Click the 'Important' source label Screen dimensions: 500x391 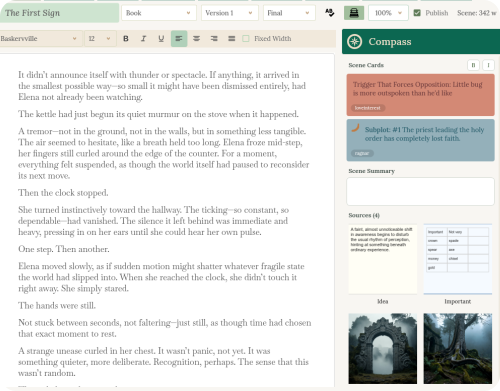(458, 301)
